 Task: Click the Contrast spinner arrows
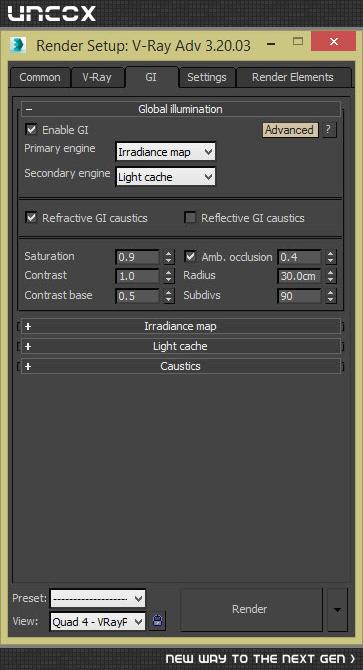pos(169,276)
